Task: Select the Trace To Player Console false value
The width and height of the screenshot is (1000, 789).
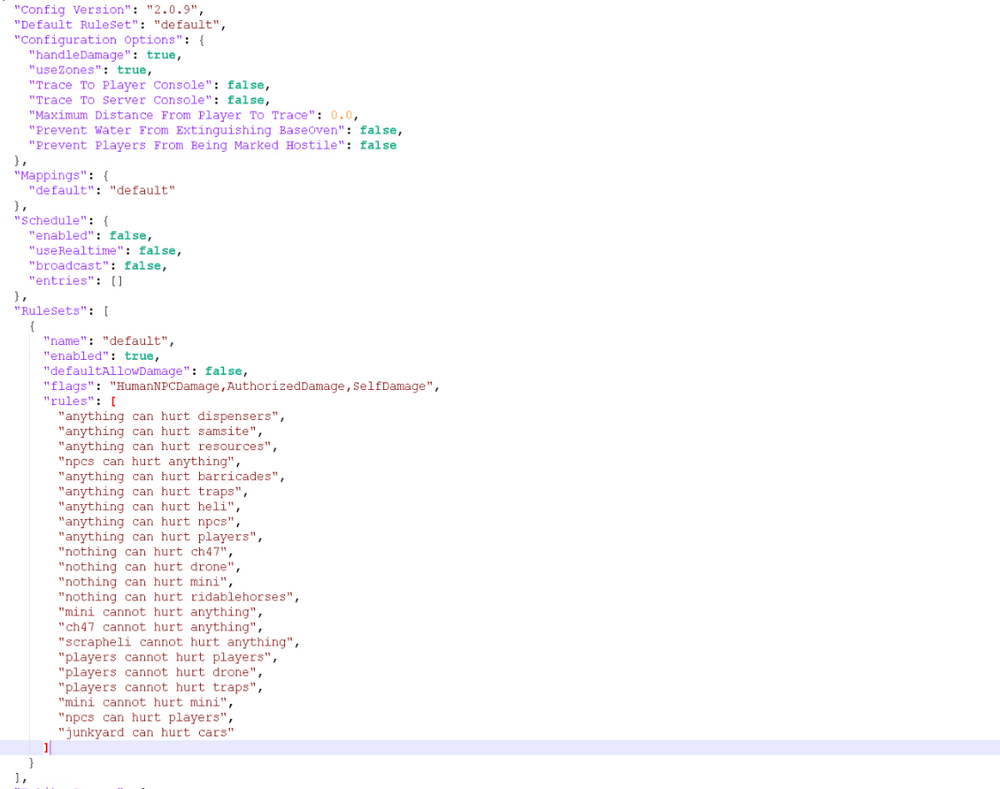Action: [246, 84]
